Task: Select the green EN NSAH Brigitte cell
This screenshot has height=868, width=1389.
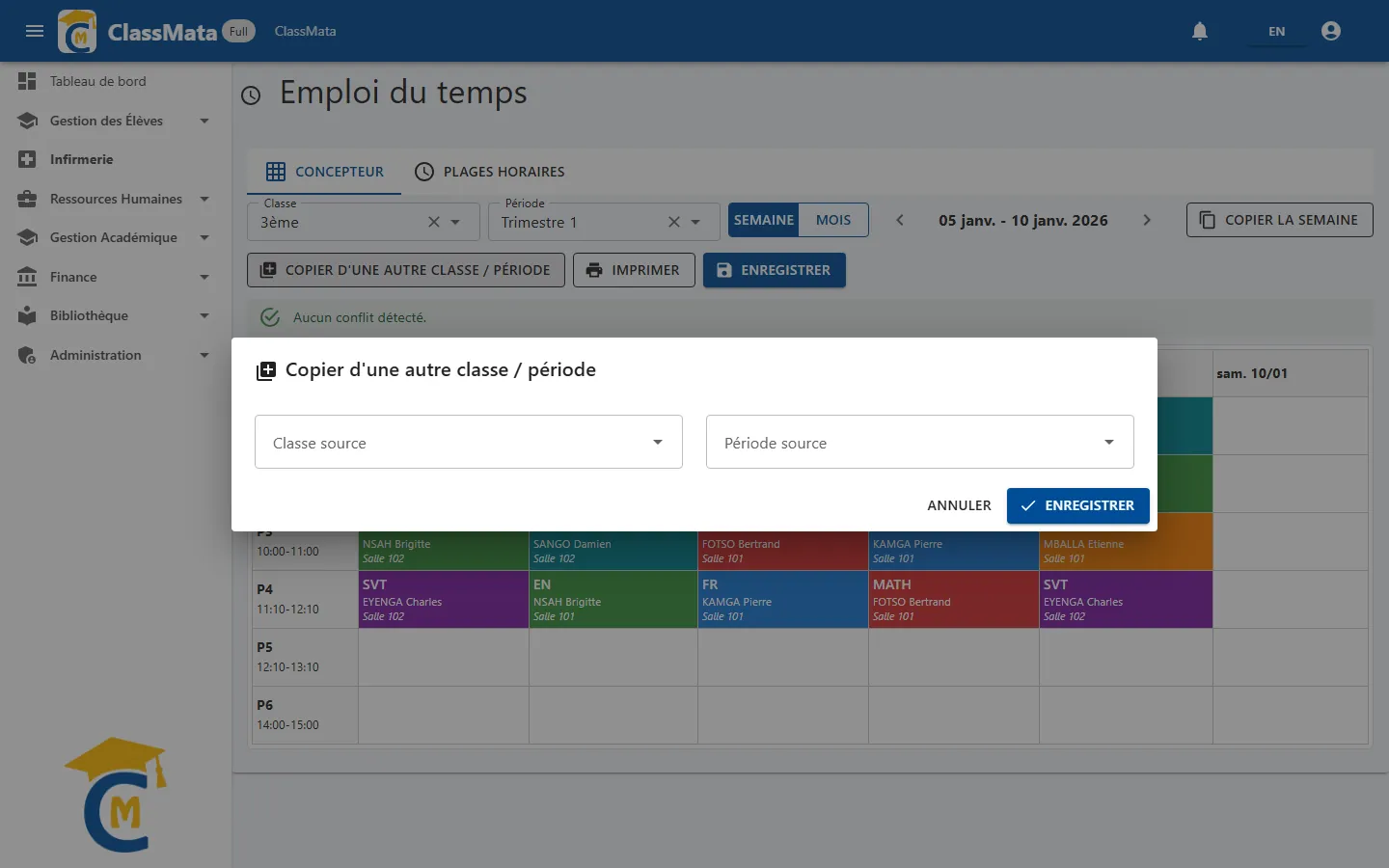Action: tap(613, 600)
